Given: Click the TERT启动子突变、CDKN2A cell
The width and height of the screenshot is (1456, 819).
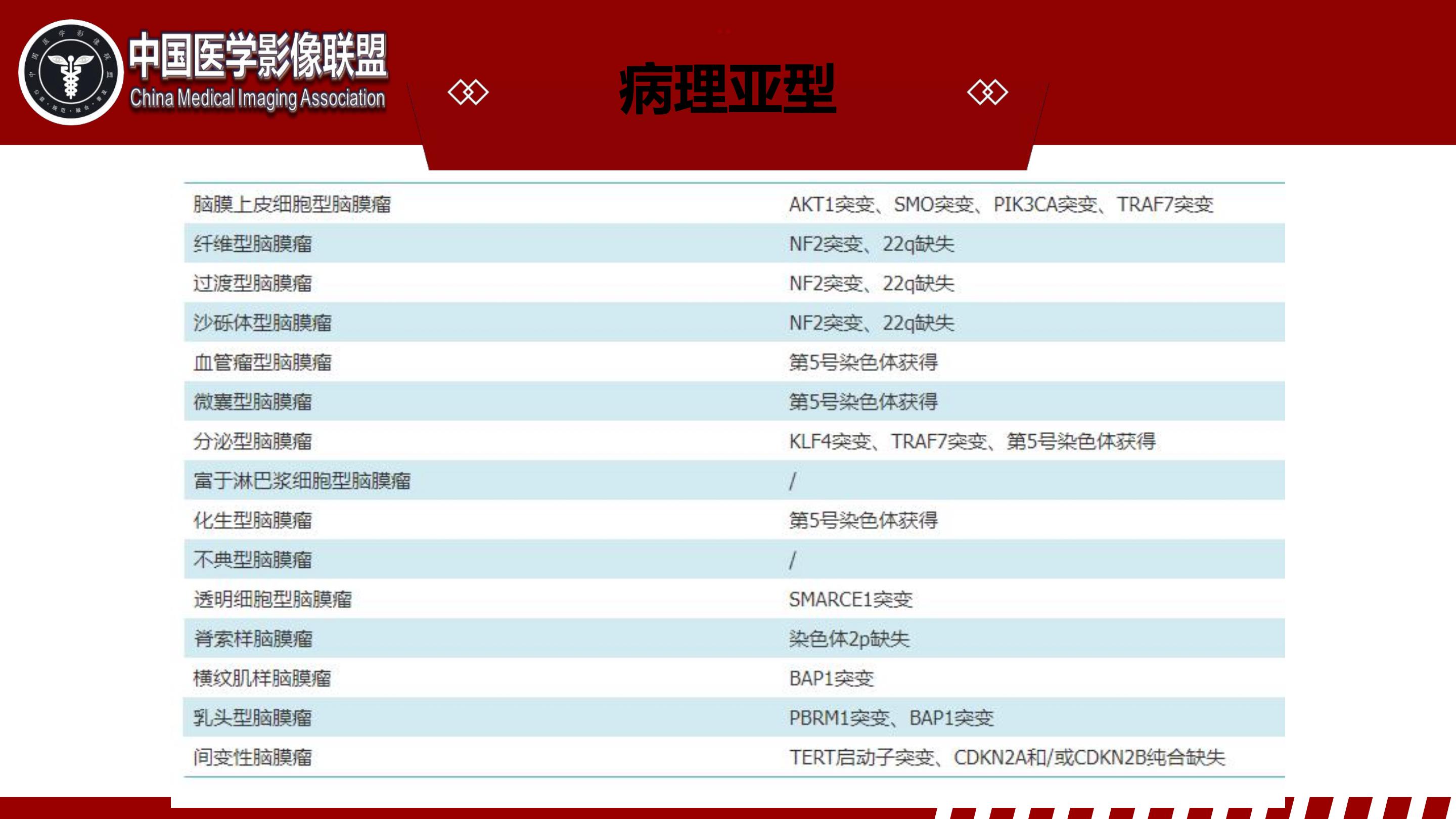Looking at the screenshot, I should 1007,757.
